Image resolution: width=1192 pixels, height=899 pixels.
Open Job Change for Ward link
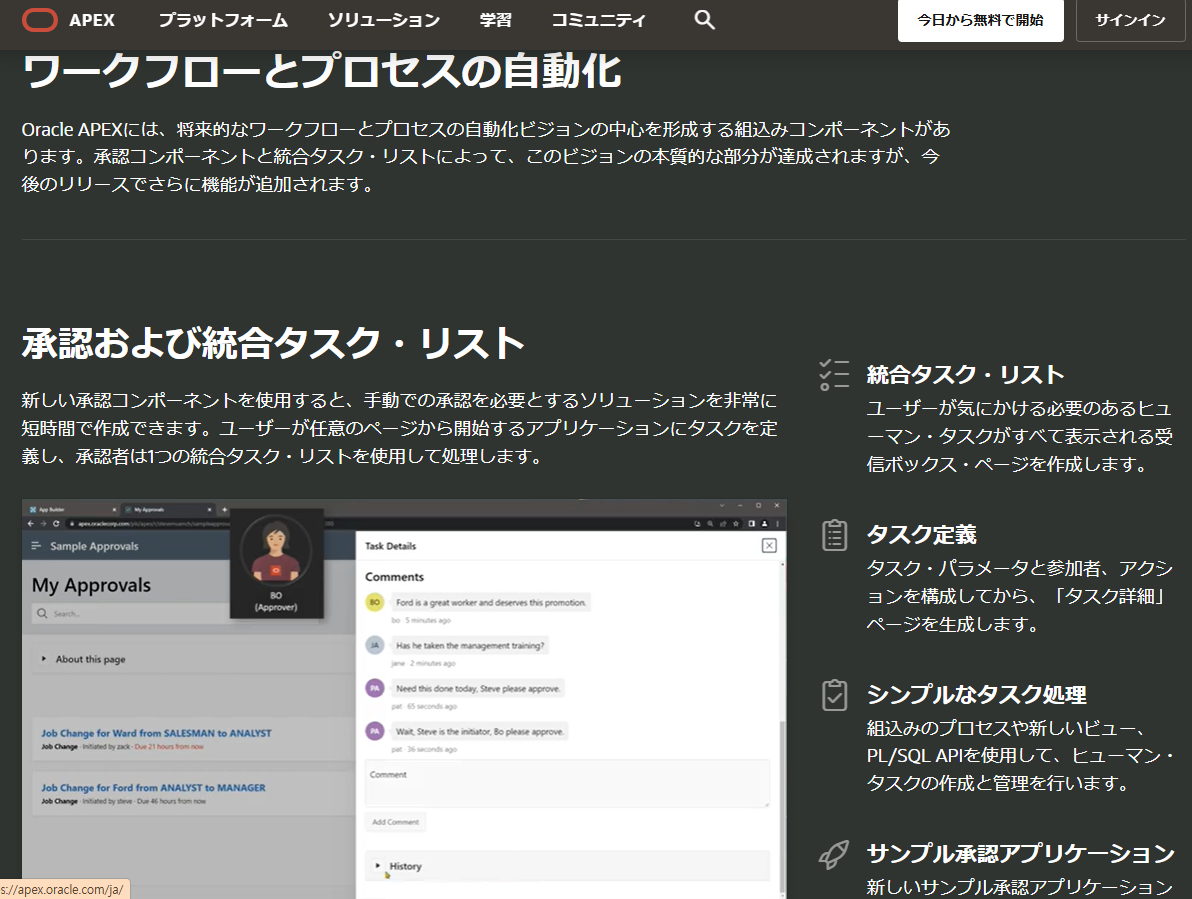[x=156, y=733]
